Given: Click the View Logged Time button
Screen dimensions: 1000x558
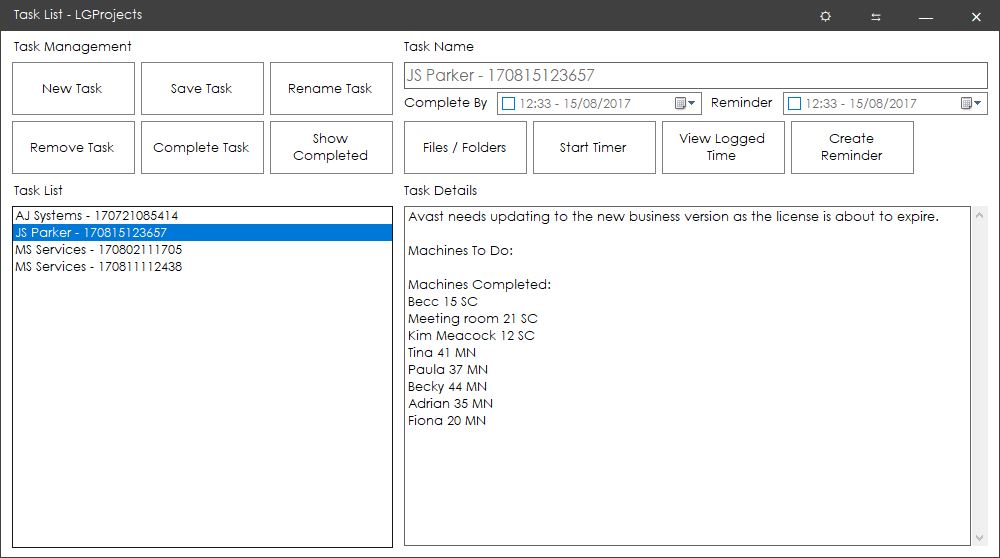Looking at the screenshot, I should coord(723,147).
